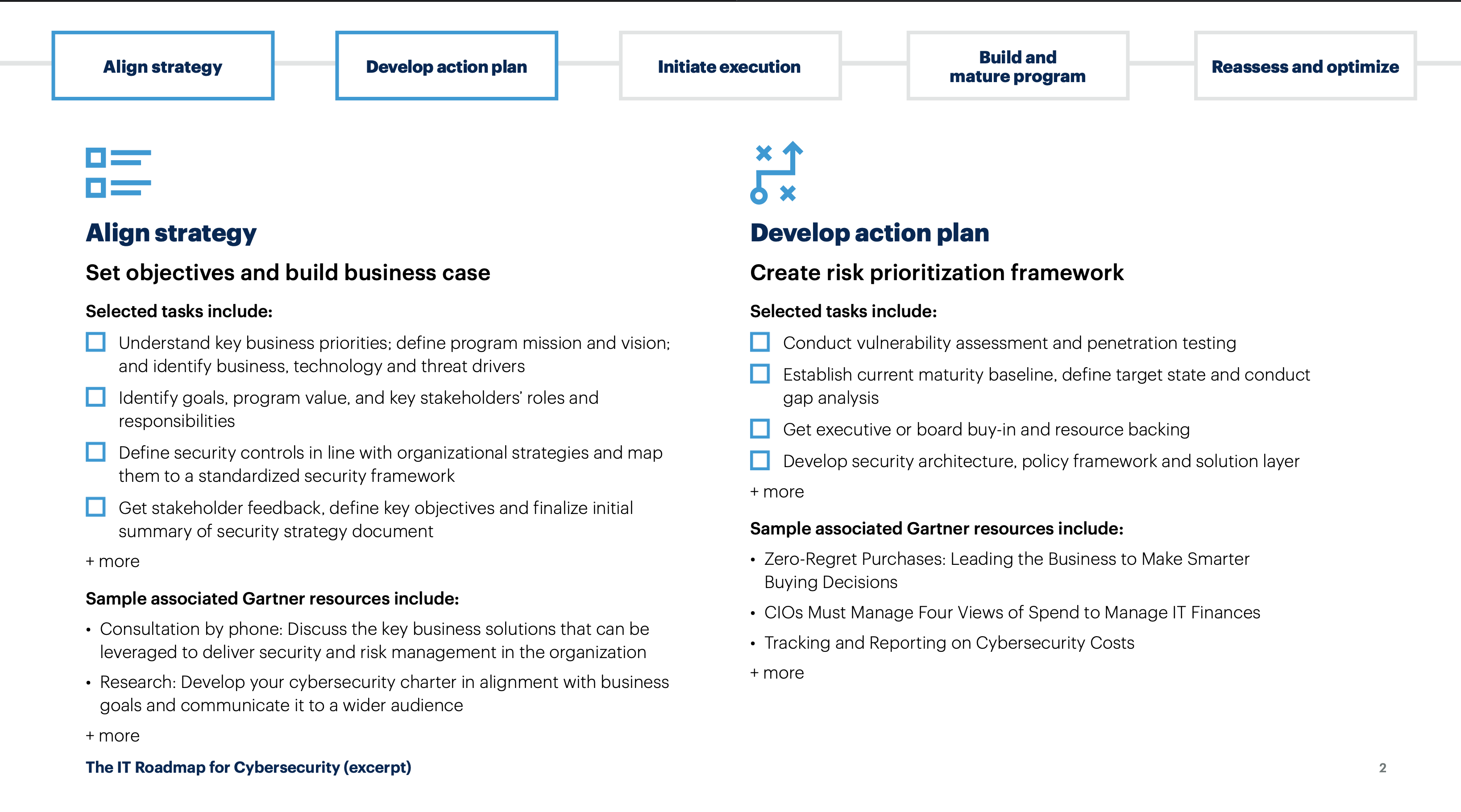
Task: Switch to 'Build and mature program' stage
Action: (x=1017, y=66)
